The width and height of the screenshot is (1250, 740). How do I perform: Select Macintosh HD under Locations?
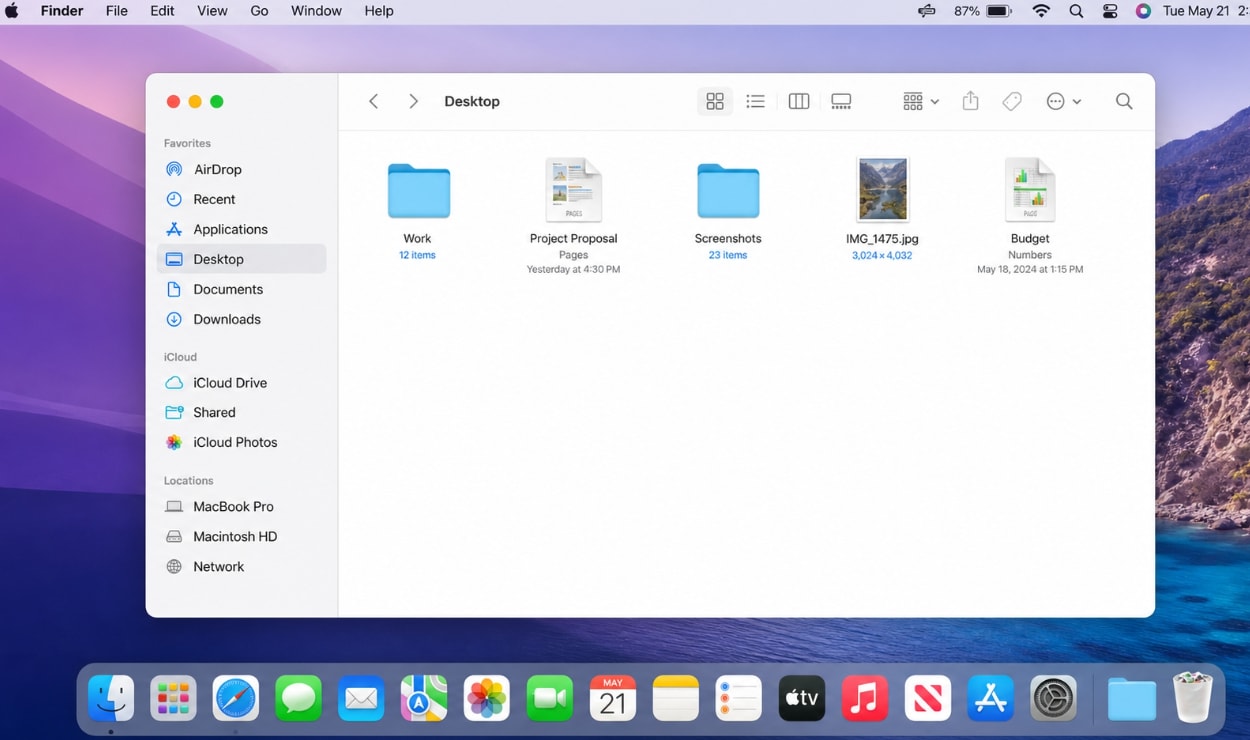click(241, 536)
